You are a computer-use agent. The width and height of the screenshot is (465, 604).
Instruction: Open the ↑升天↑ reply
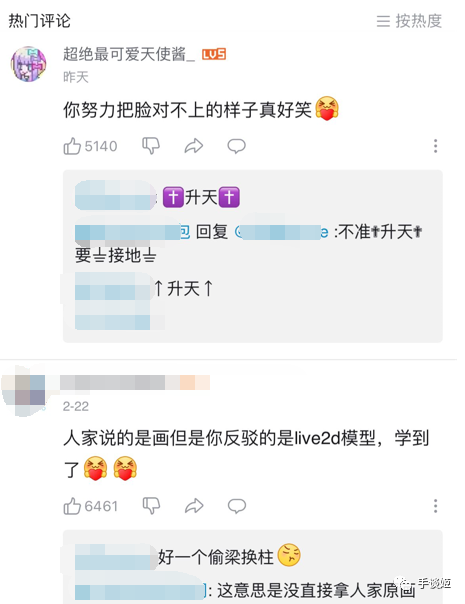click(144, 289)
